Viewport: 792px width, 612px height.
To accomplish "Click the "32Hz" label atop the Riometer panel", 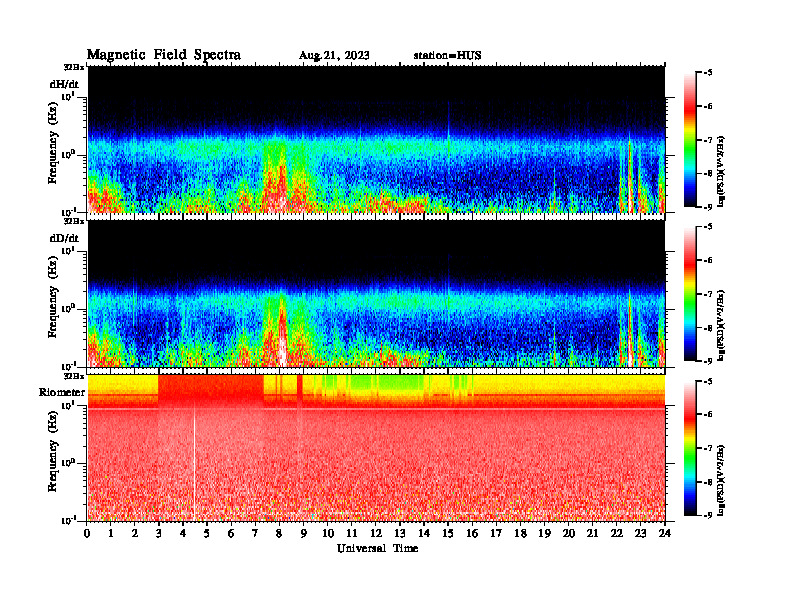I will coord(74,376).
